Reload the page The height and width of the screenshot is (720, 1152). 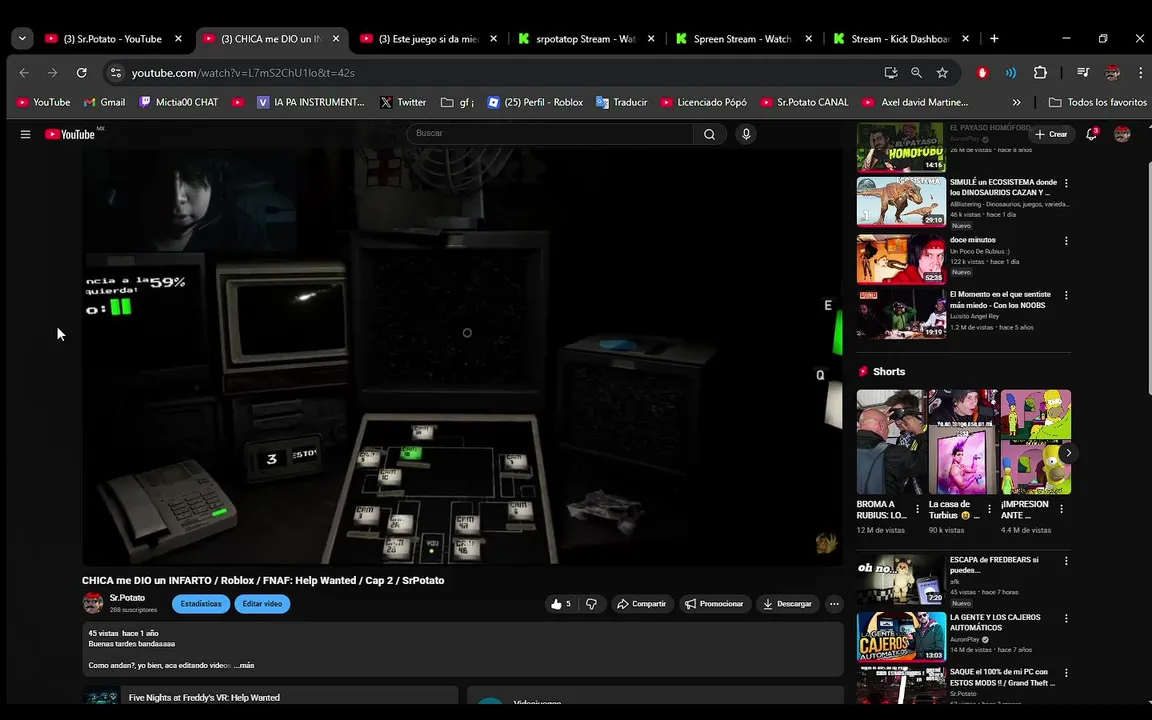pos(82,73)
